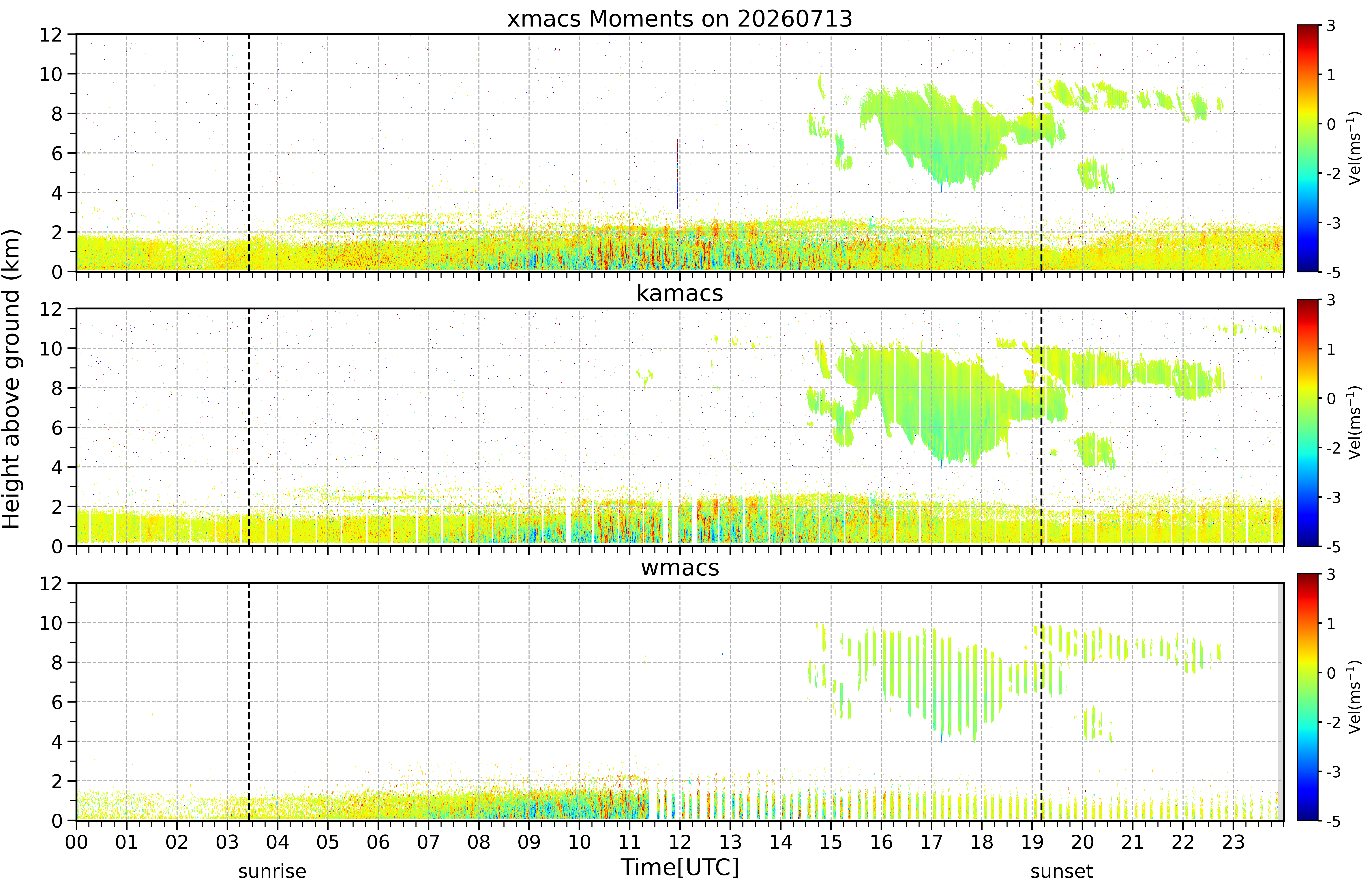Click the plot title 'xmacs Moments on 20260713'
The height and width of the screenshot is (891, 1372).
coord(680,19)
